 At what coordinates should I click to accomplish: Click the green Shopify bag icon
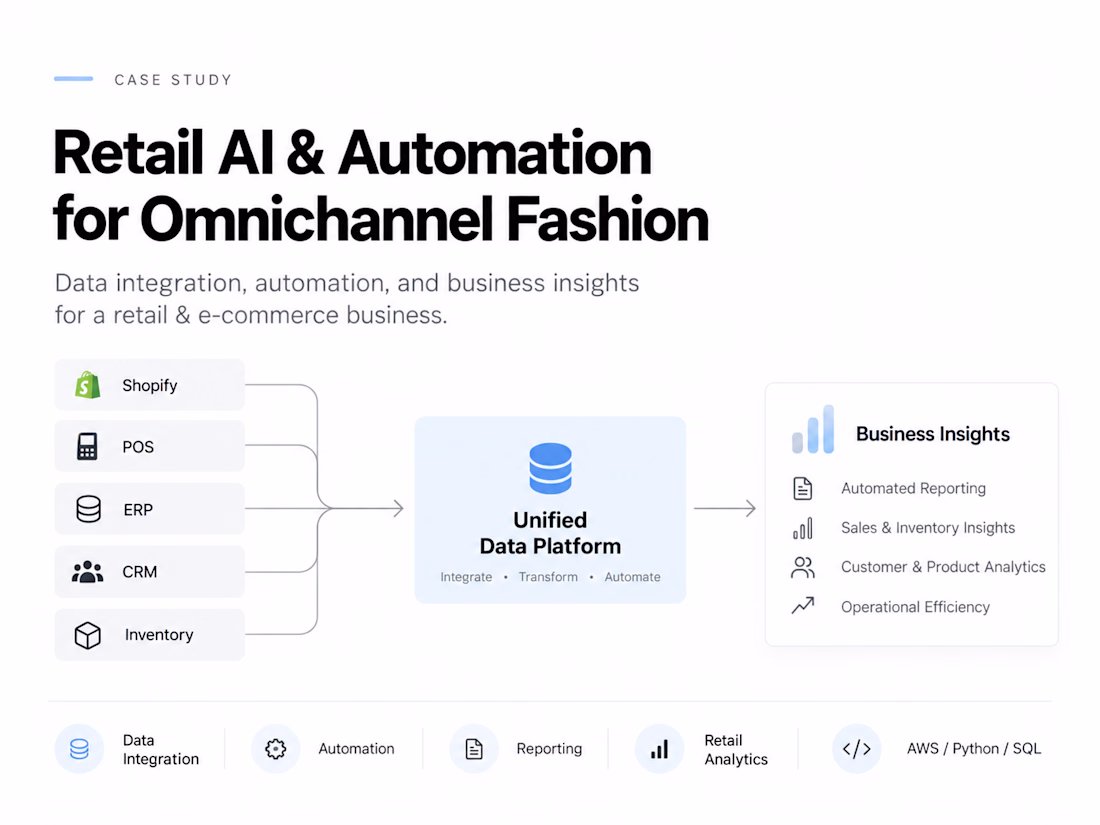(88, 385)
